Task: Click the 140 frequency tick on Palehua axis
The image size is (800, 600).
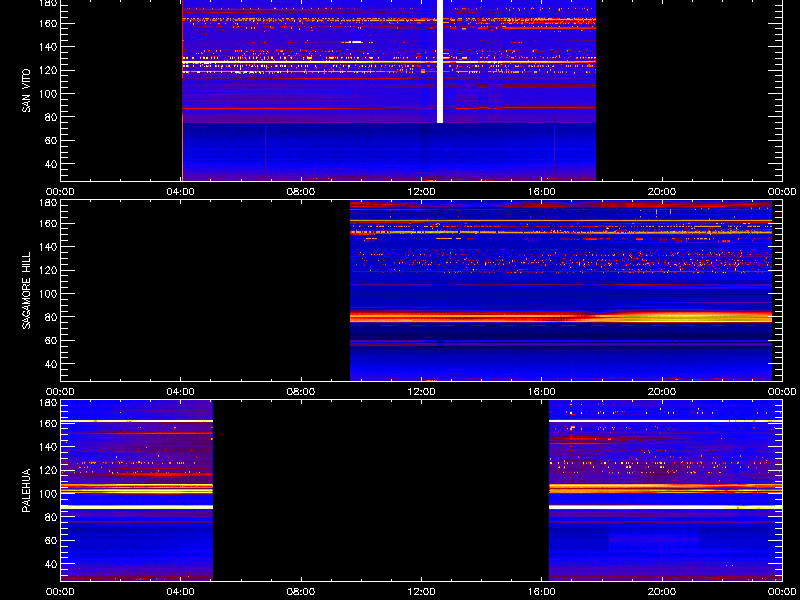Action: click(49, 447)
